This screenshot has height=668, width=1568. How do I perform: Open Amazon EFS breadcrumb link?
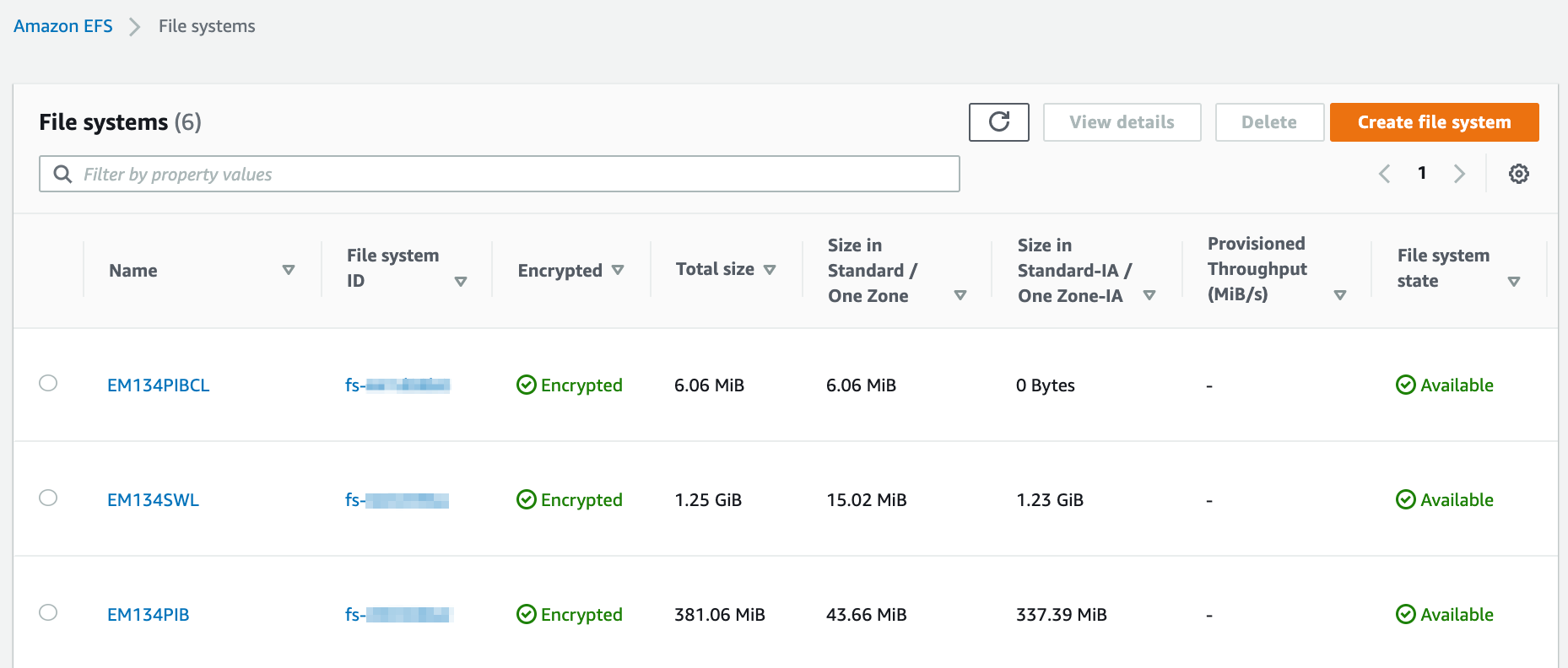(x=62, y=26)
